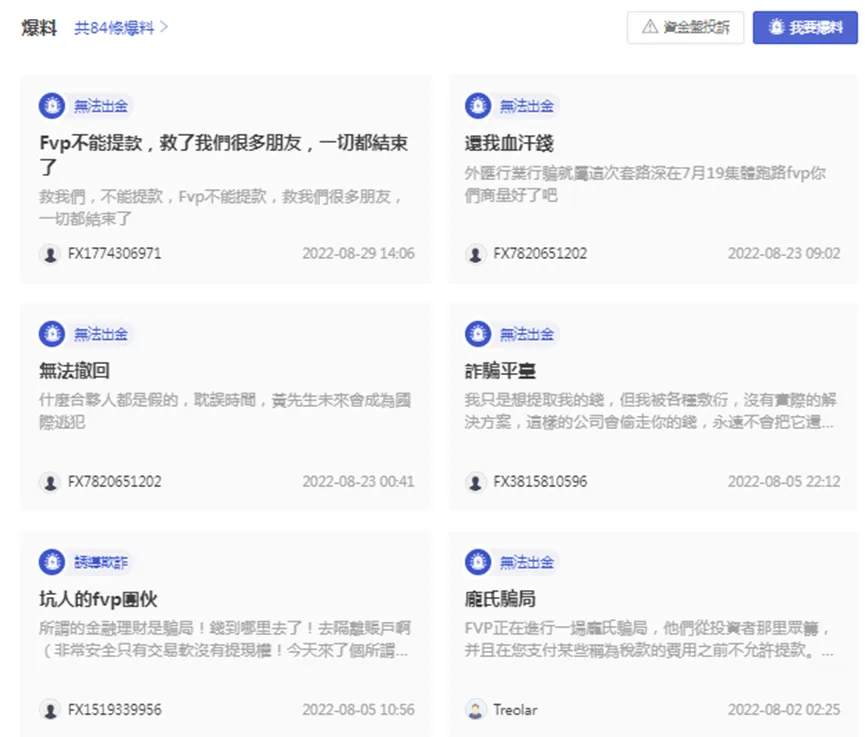Click the timestamp 2022-08-23 00:41

[359, 482]
